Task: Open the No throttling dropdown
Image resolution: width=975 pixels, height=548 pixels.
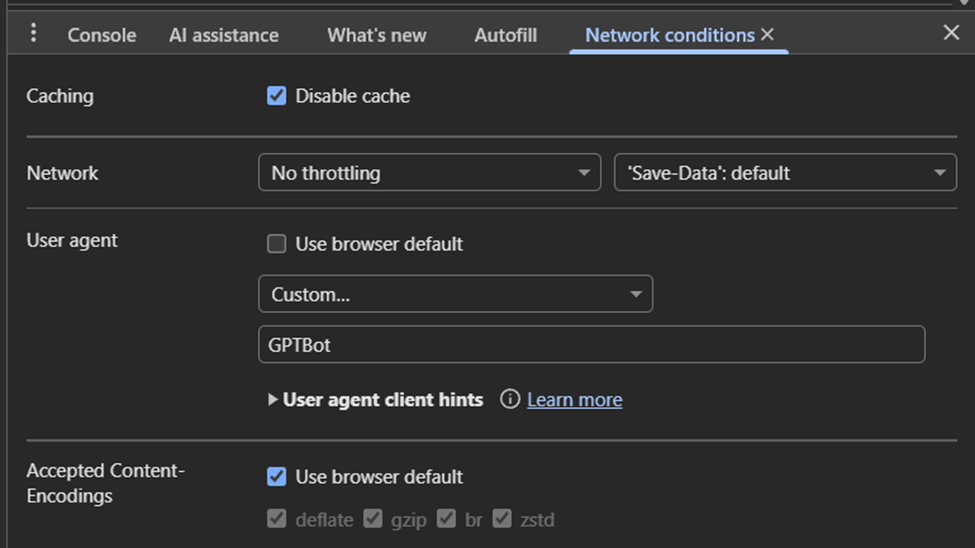Action: (429, 173)
